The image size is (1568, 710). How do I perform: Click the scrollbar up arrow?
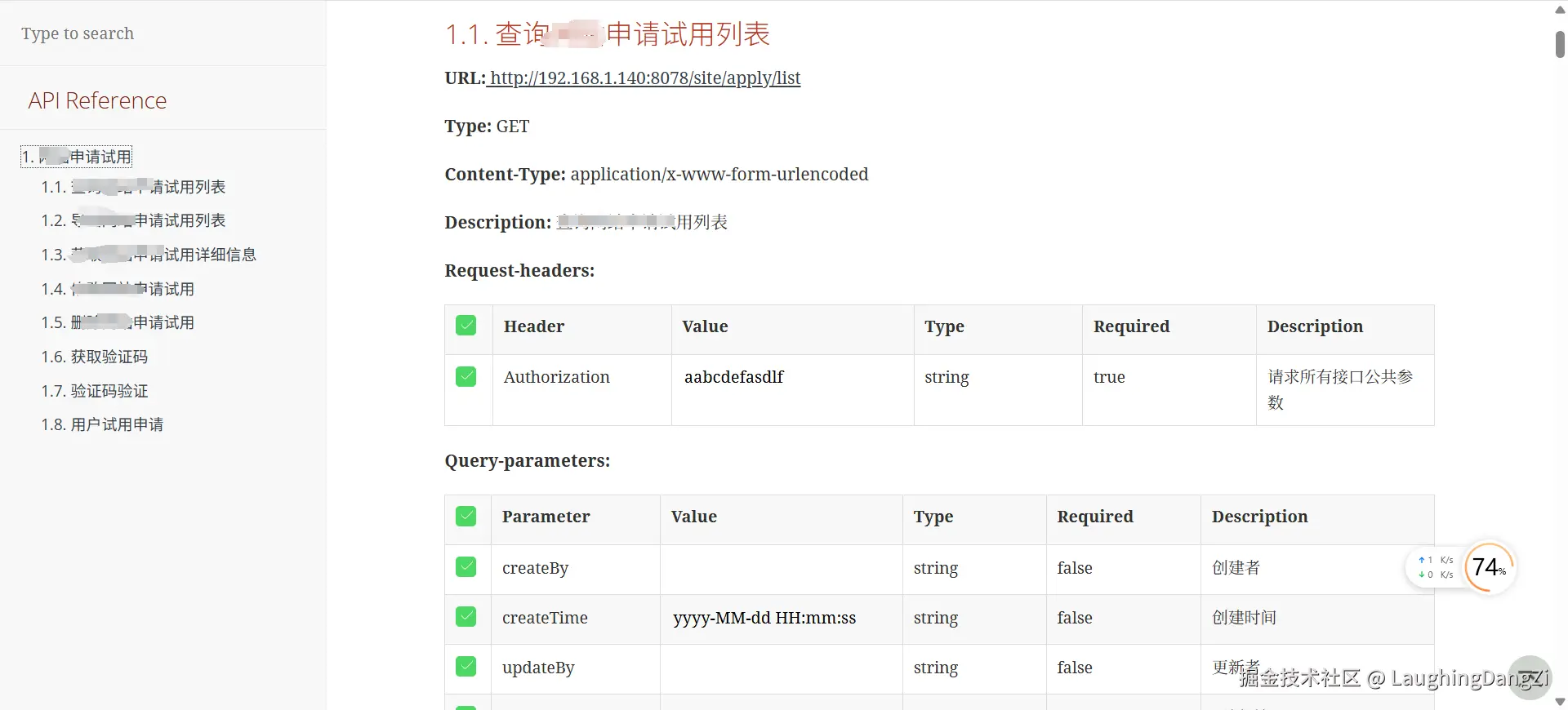pyautogui.click(x=1560, y=10)
